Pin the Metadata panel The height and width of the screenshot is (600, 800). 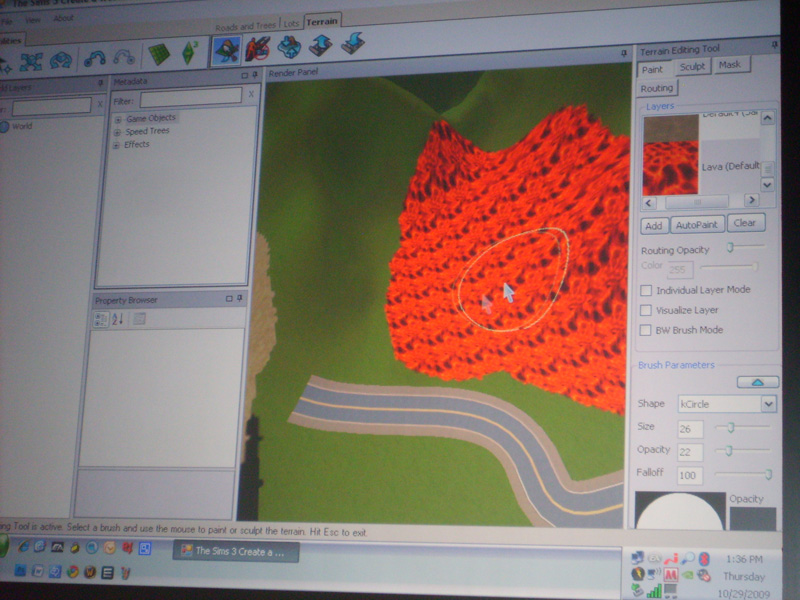coord(255,75)
